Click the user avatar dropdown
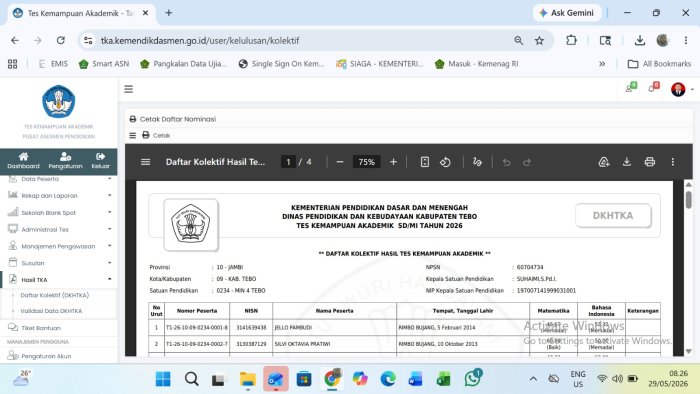Image resolution: width=700 pixels, height=394 pixels. tap(682, 89)
